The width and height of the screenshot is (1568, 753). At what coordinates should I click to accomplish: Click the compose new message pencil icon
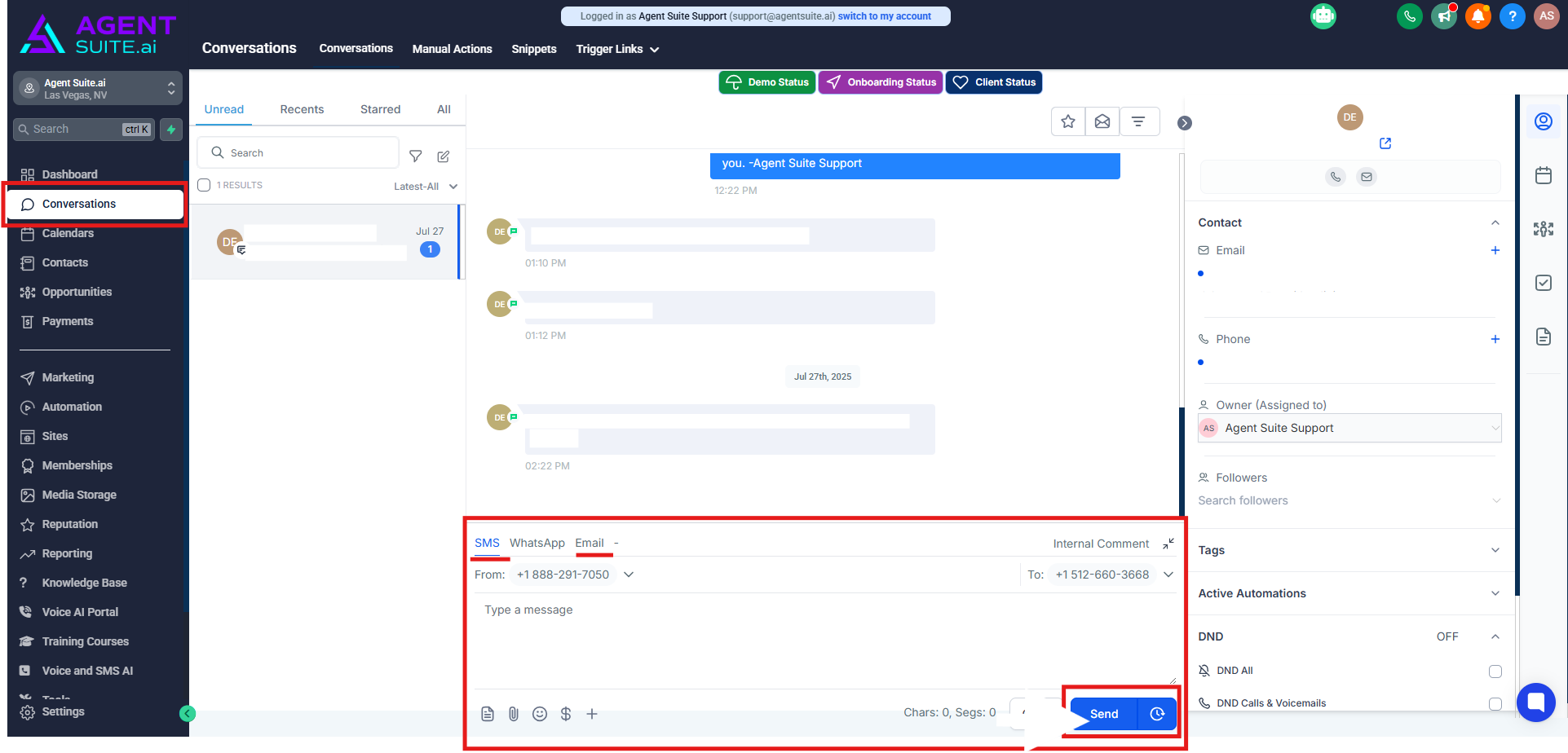[x=444, y=156]
